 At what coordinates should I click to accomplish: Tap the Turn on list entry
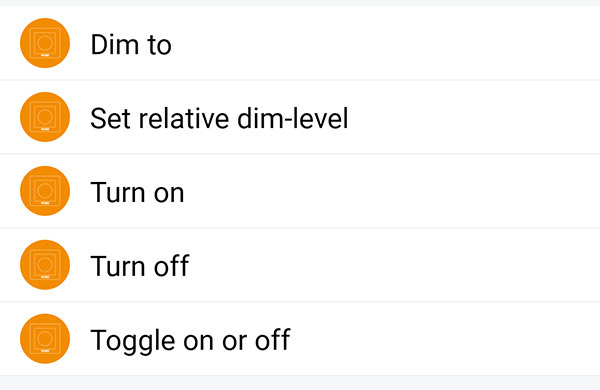pos(300,191)
